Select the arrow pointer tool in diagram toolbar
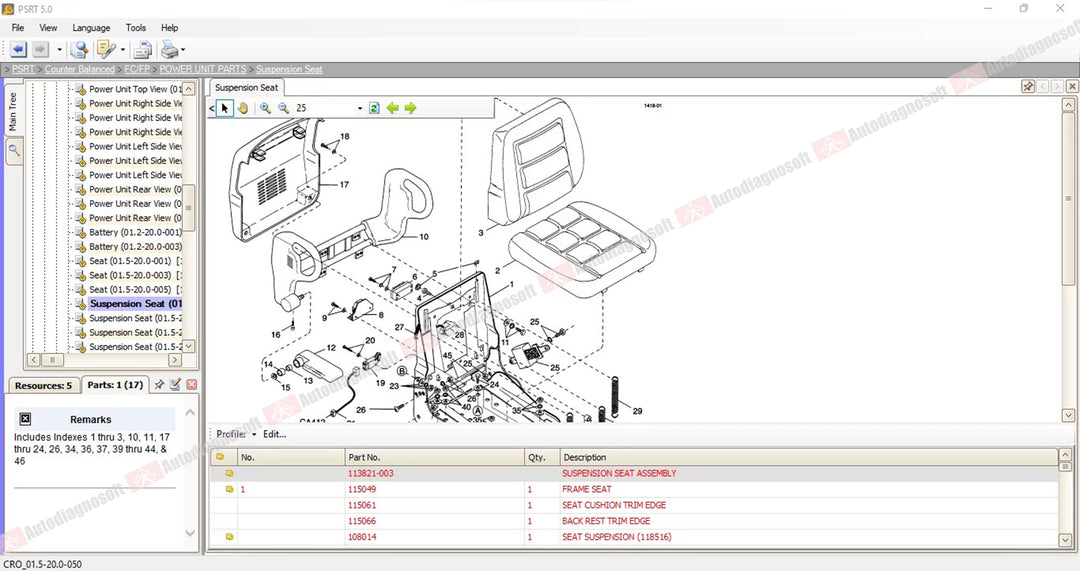1080x571 pixels. click(x=225, y=108)
